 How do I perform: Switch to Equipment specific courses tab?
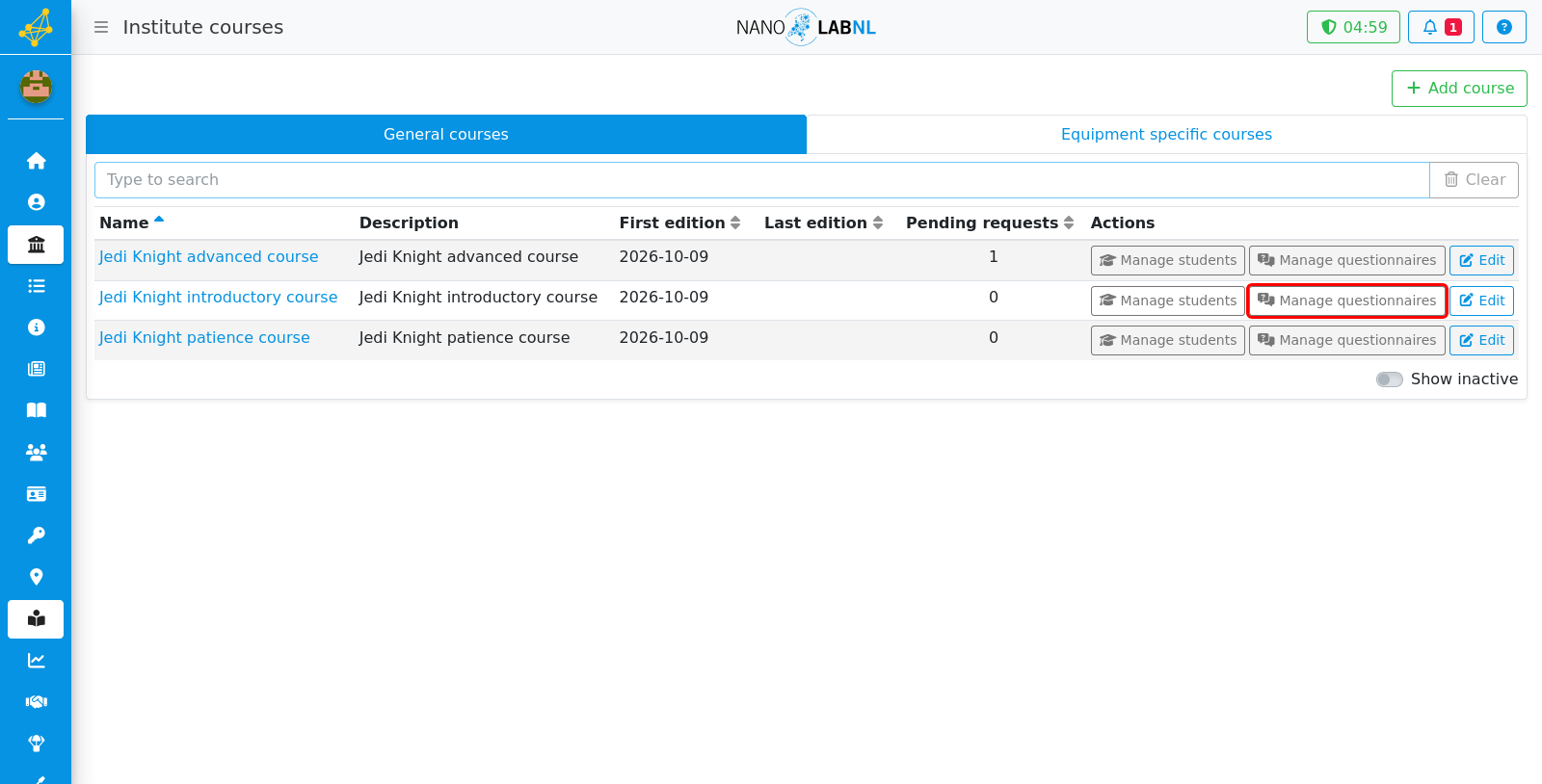1166,135
